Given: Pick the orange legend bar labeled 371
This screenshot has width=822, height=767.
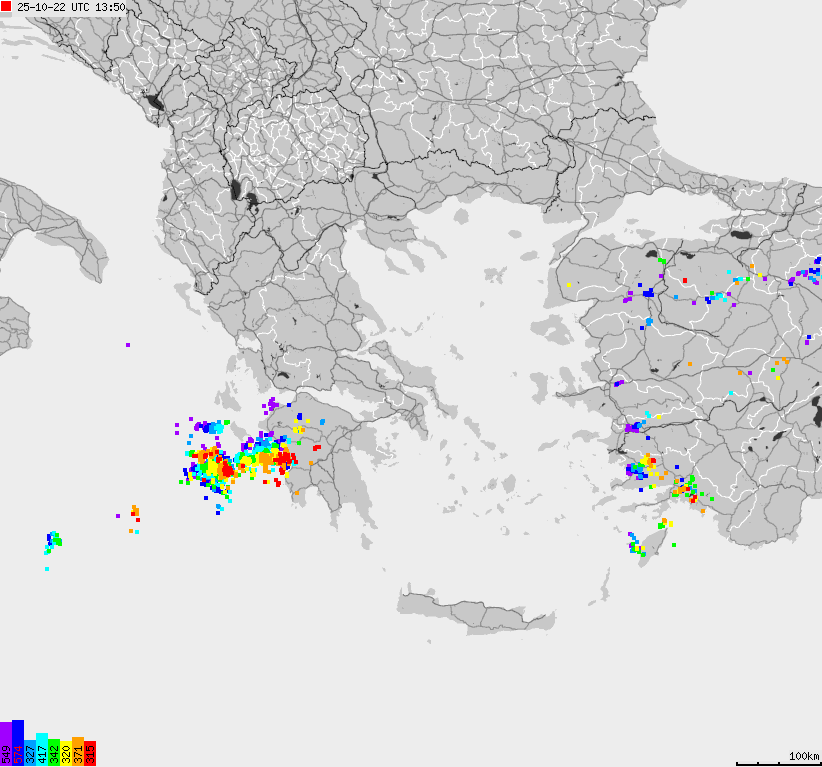Looking at the screenshot, I should point(78,751).
